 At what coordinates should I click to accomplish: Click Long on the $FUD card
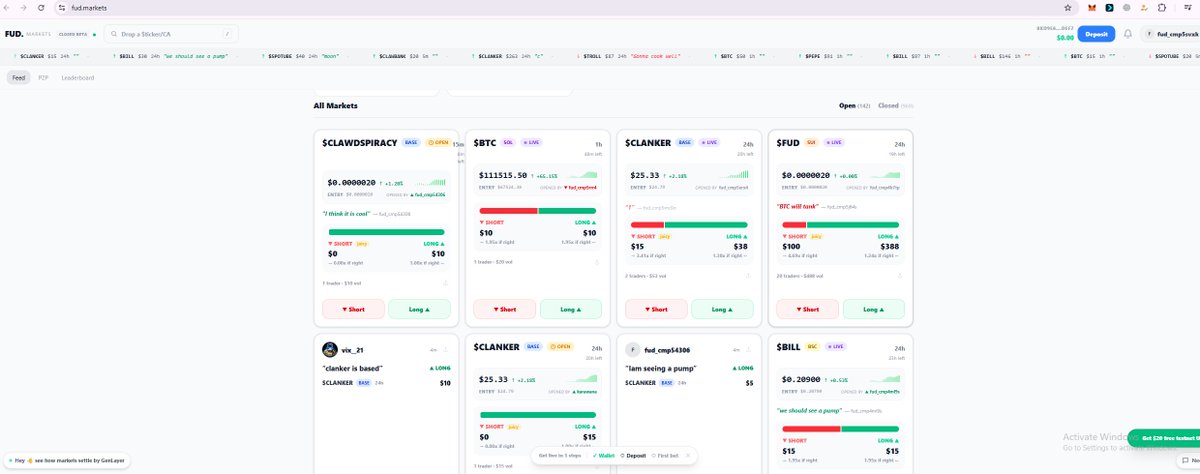tap(872, 309)
